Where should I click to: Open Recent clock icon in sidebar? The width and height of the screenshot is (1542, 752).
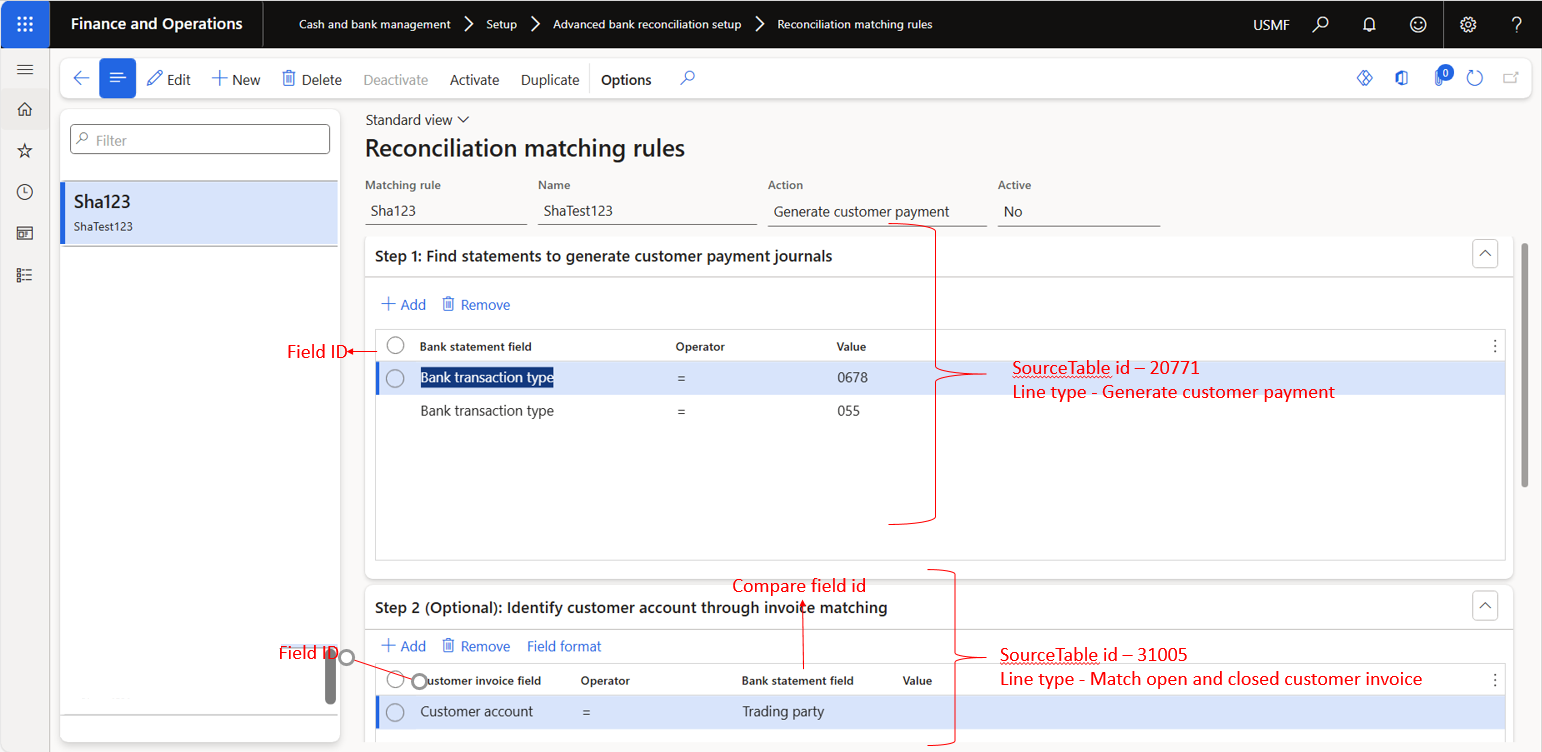[x=25, y=192]
